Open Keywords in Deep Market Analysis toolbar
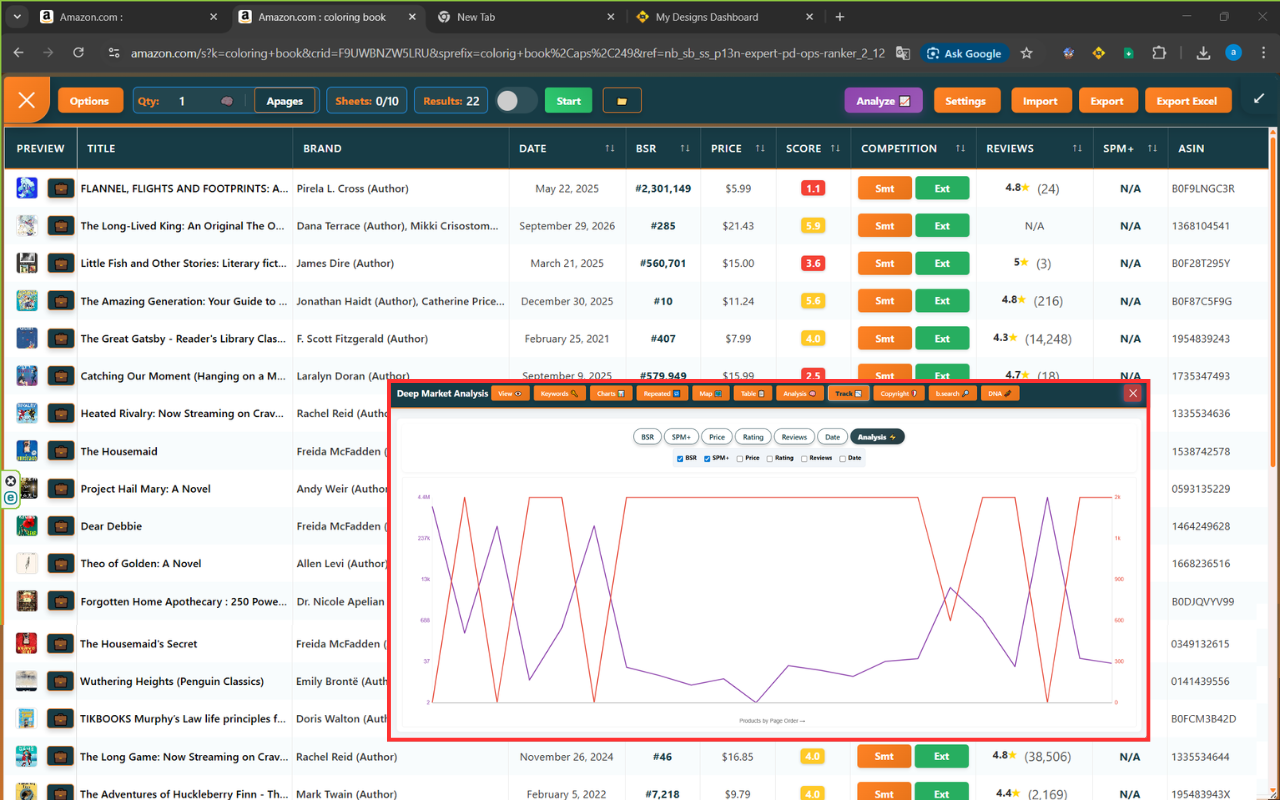Screen dimensions: 1280x800 tap(559, 393)
